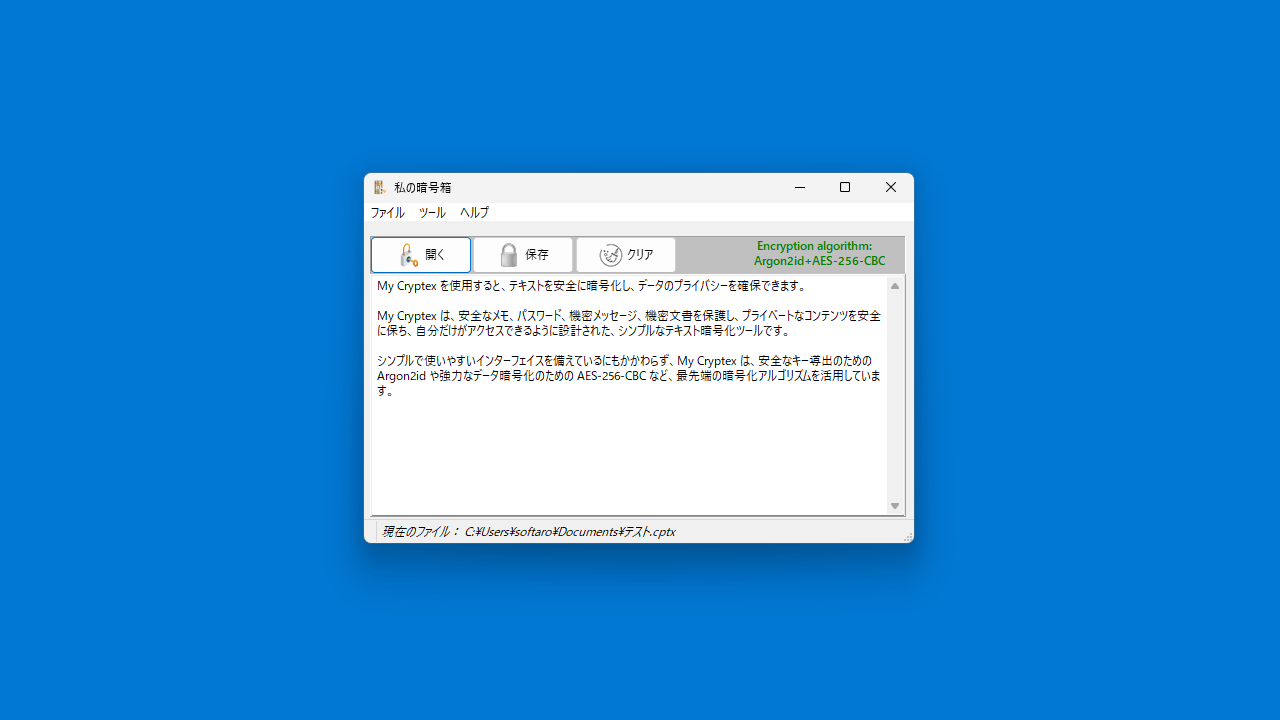Click the recycle icon on クリア
1280x720 pixels.
pyautogui.click(x=610, y=255)
